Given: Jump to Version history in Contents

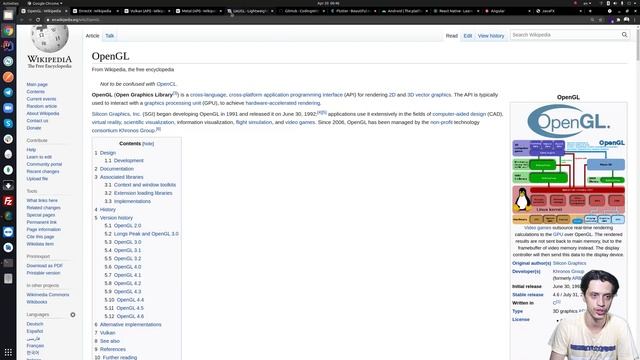Looking at the screenshot, I should point(116,218).
